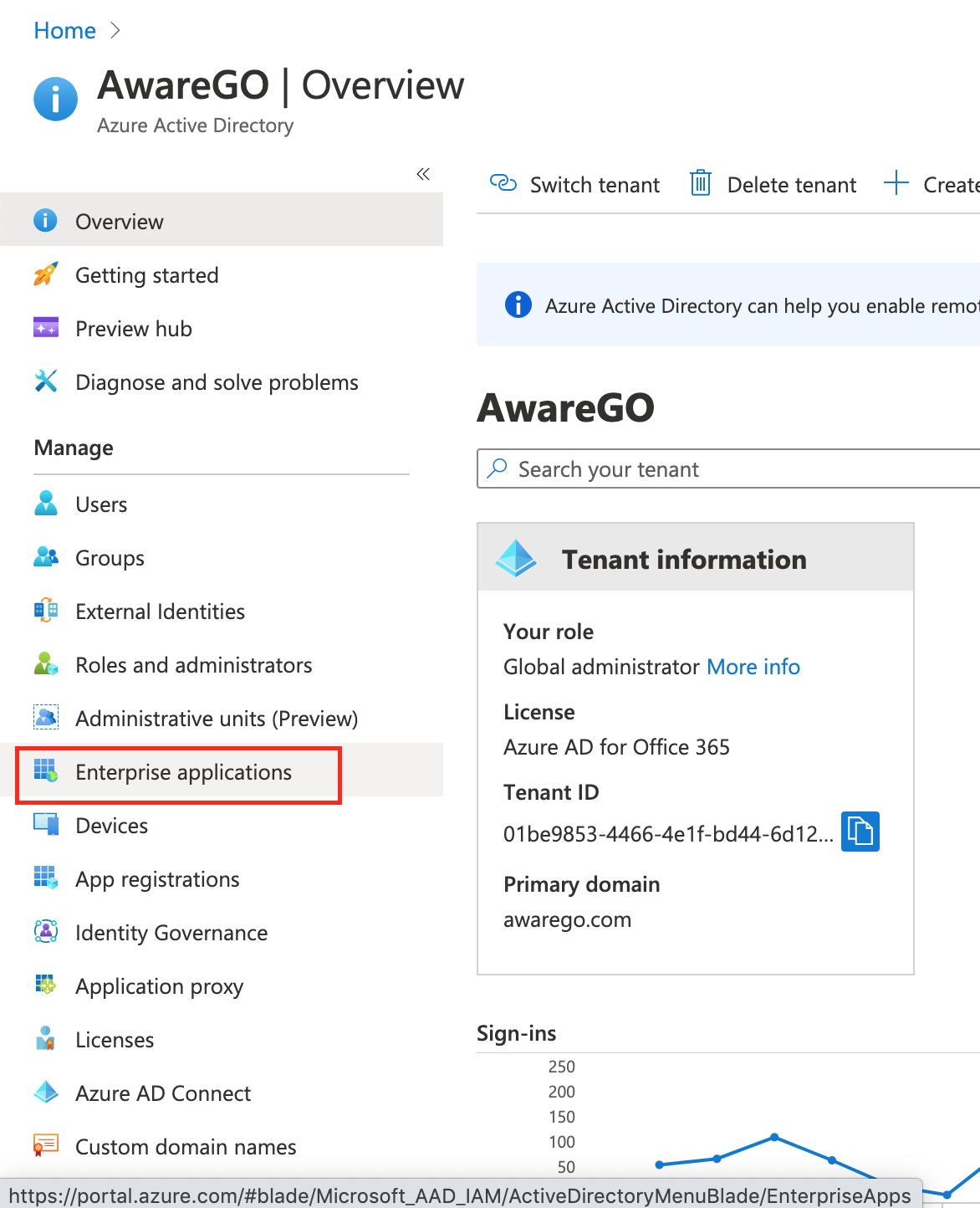
Task: Click the More info link
Action: pos(753,667)
